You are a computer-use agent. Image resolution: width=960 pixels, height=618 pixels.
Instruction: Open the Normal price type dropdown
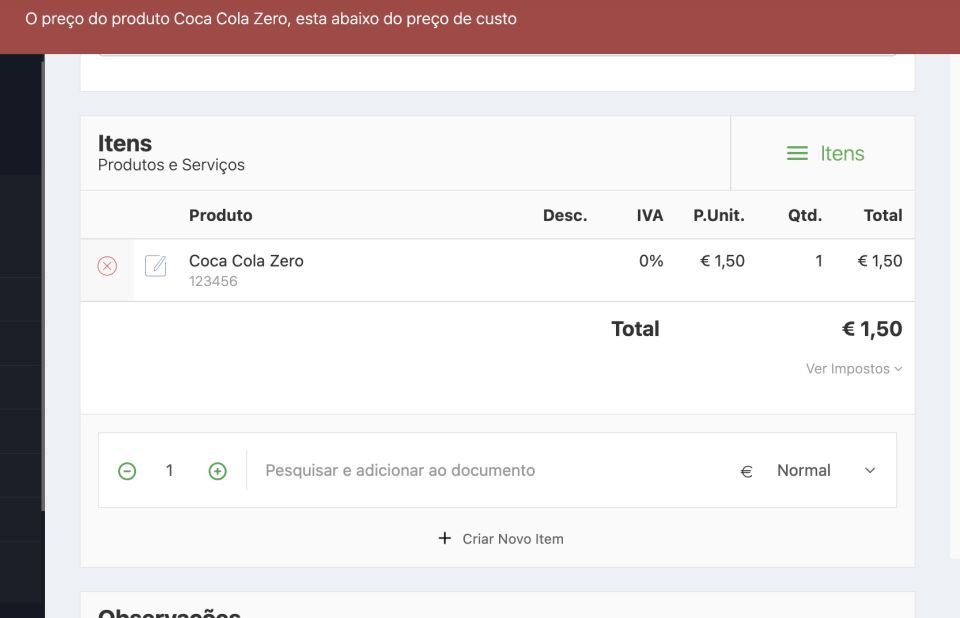tap(825, 471)
